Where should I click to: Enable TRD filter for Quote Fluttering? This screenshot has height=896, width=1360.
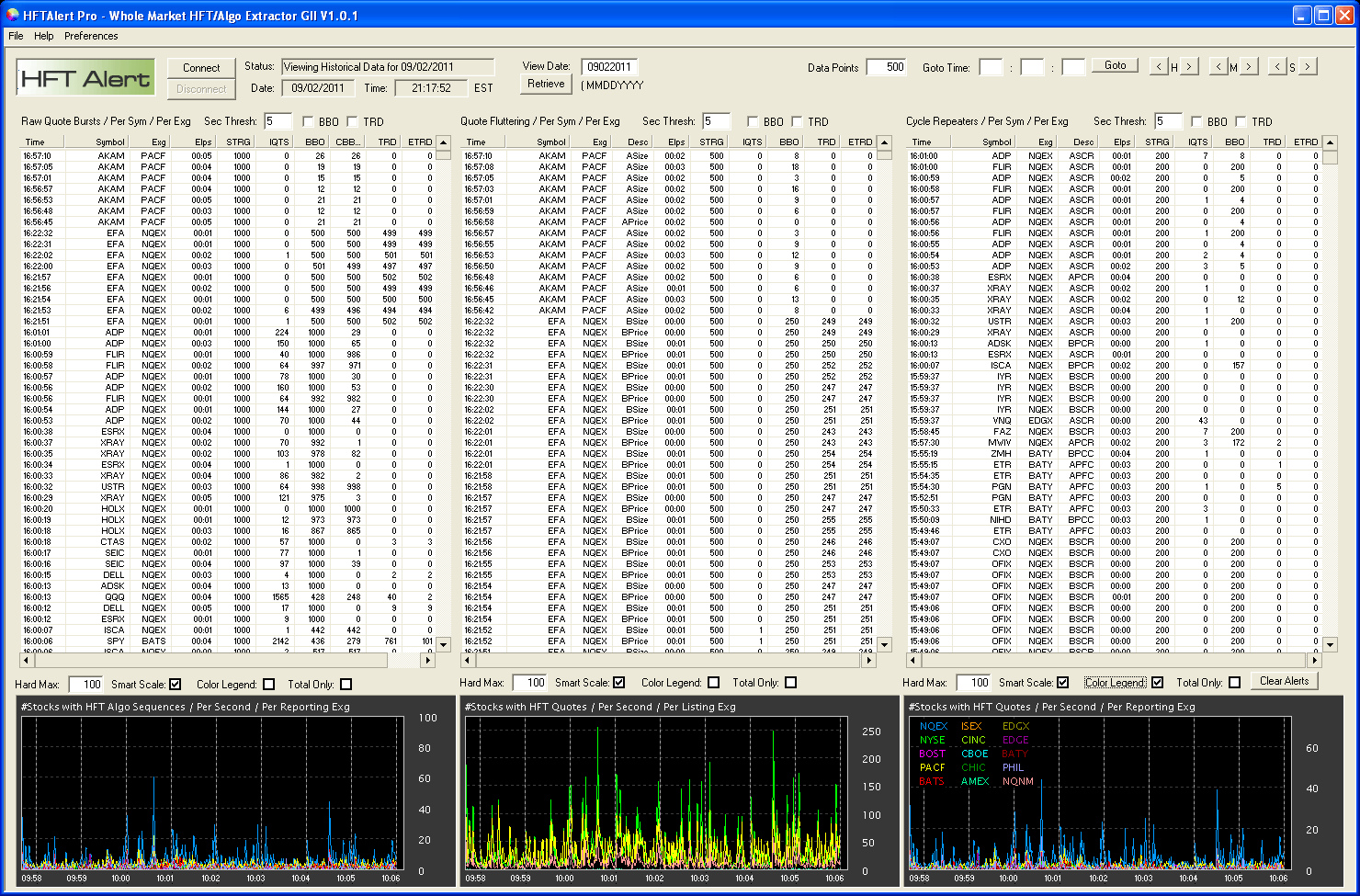point(798,121)
